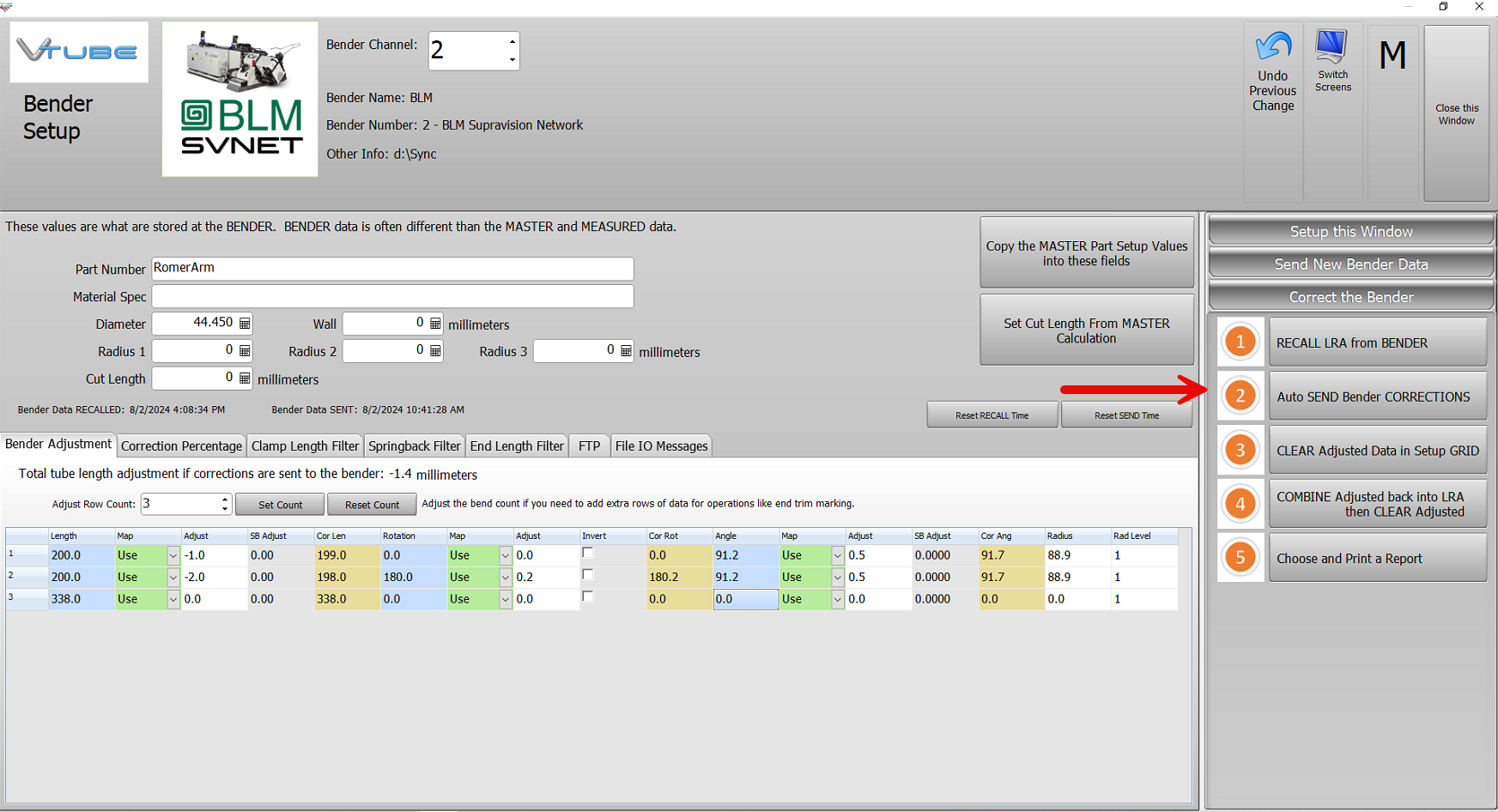
Task: Open the calculator icon beside Diameter
Action: pyautogui.click(x=246, y=324)
